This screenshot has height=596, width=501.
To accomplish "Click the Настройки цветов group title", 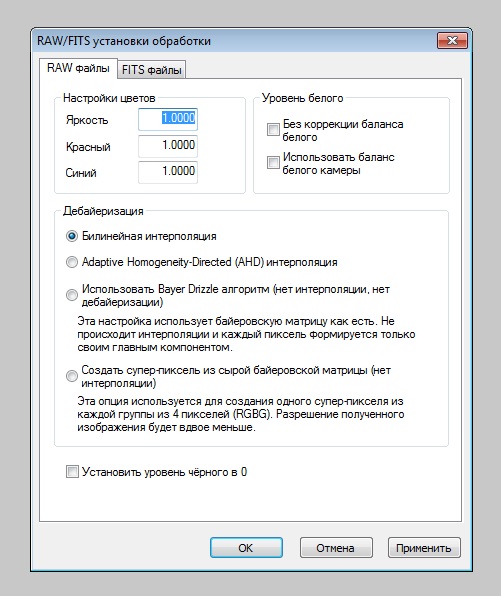I will pyautogui.click(x=109, y=98).
